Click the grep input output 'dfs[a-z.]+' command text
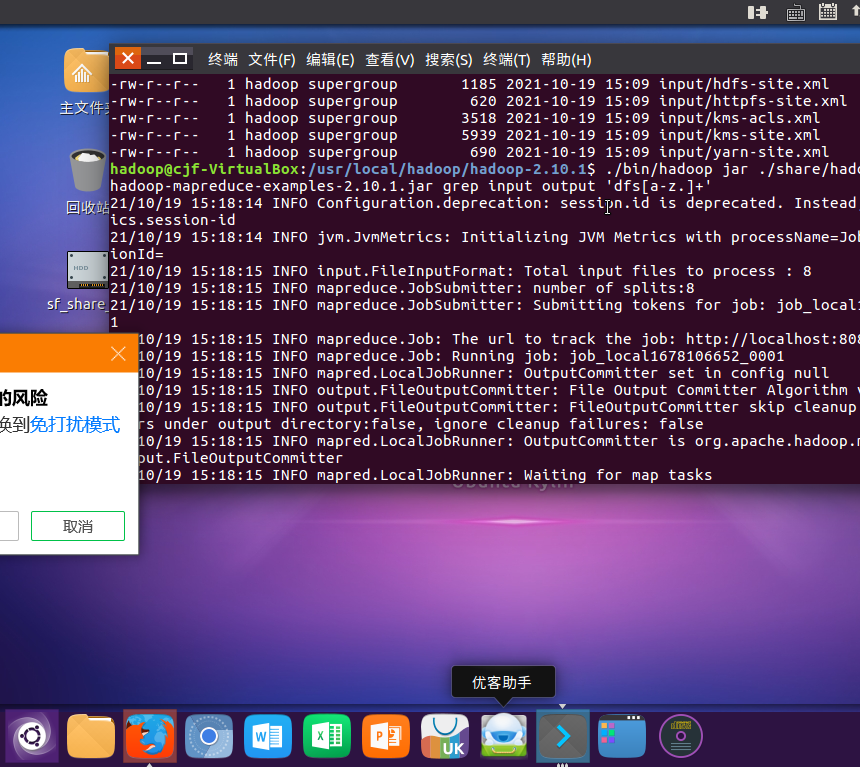The width and height of the screenshot is (860, 767). [578, 186]
